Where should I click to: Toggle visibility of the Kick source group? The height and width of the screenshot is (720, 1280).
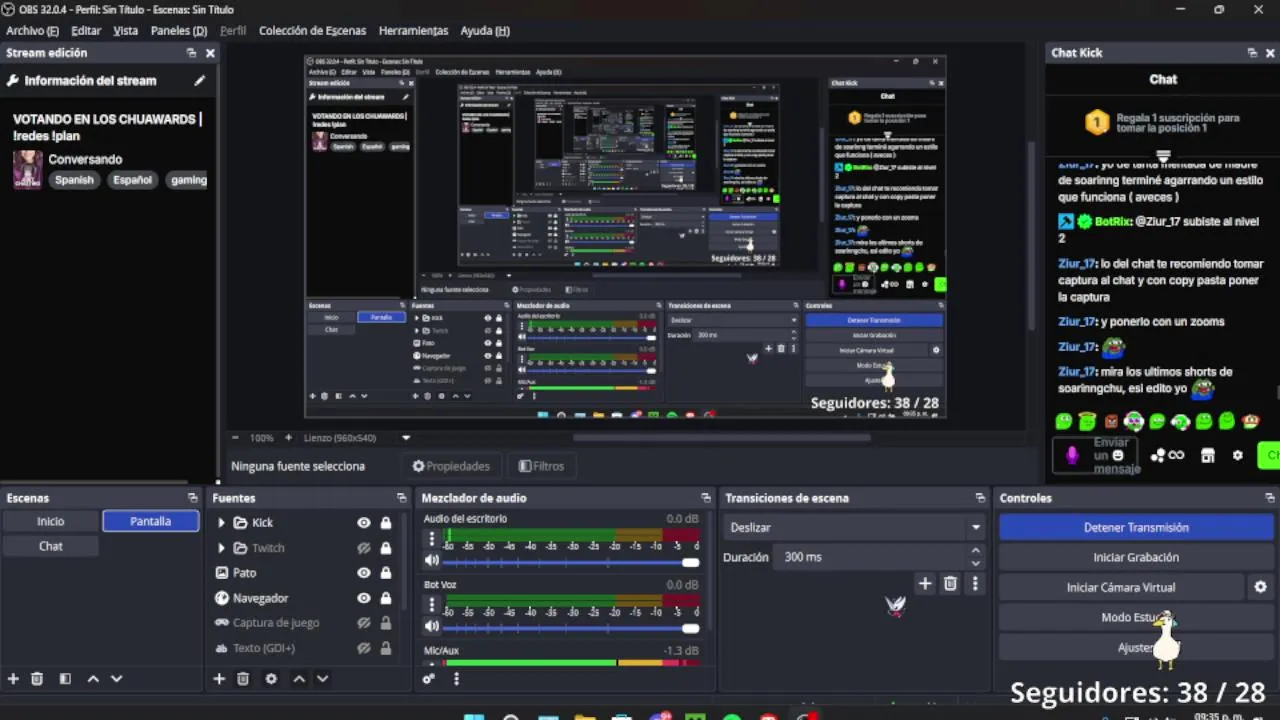click(364, 523)
